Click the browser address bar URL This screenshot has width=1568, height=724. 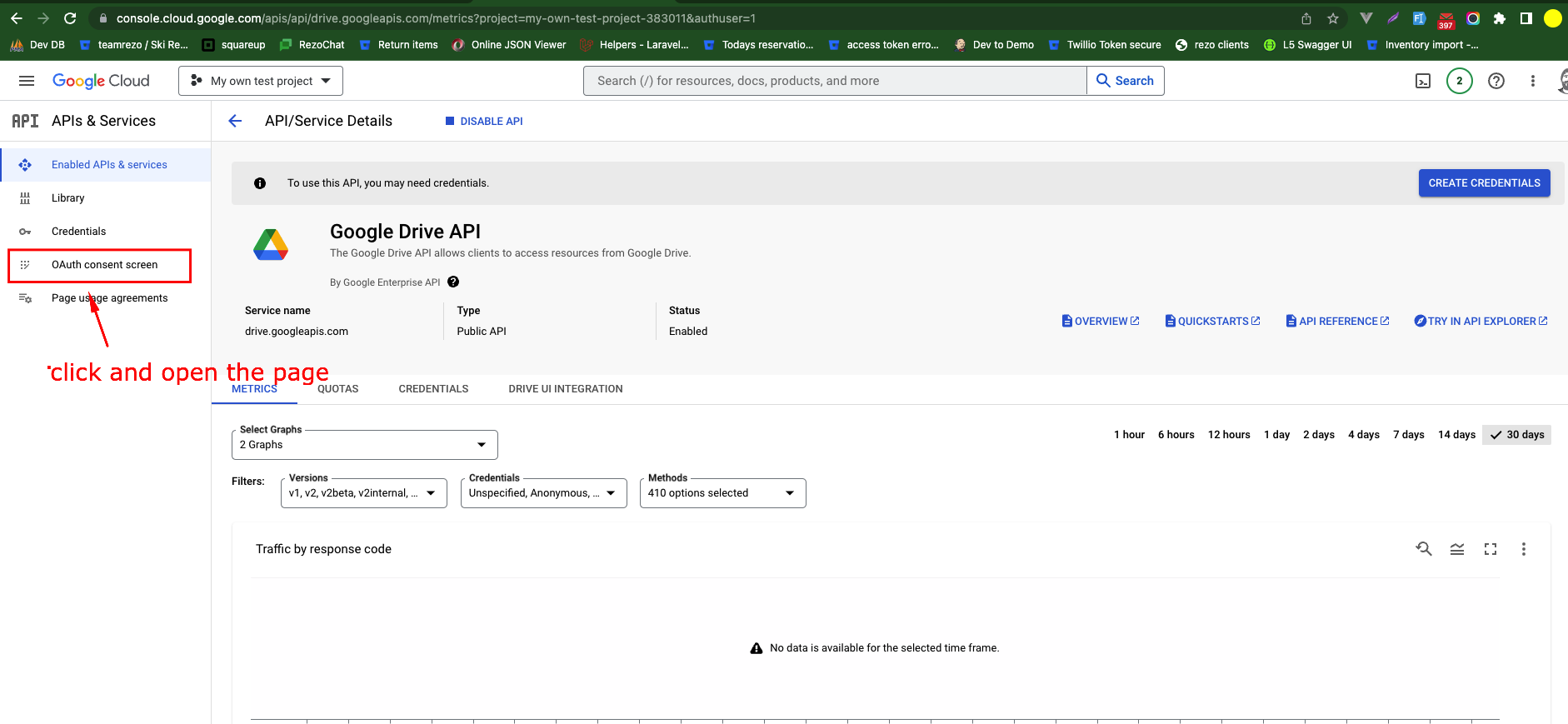(x=436, y=18)
